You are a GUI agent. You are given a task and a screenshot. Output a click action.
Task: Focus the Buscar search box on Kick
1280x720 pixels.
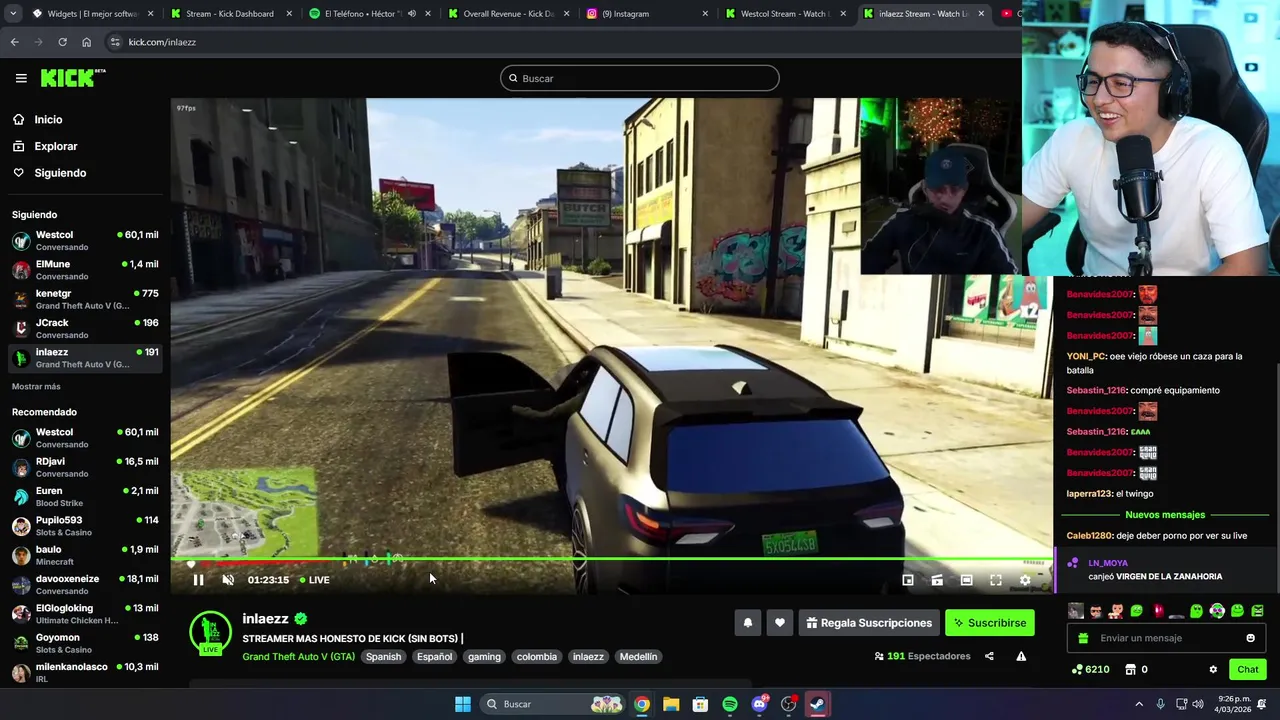(640, 78)
